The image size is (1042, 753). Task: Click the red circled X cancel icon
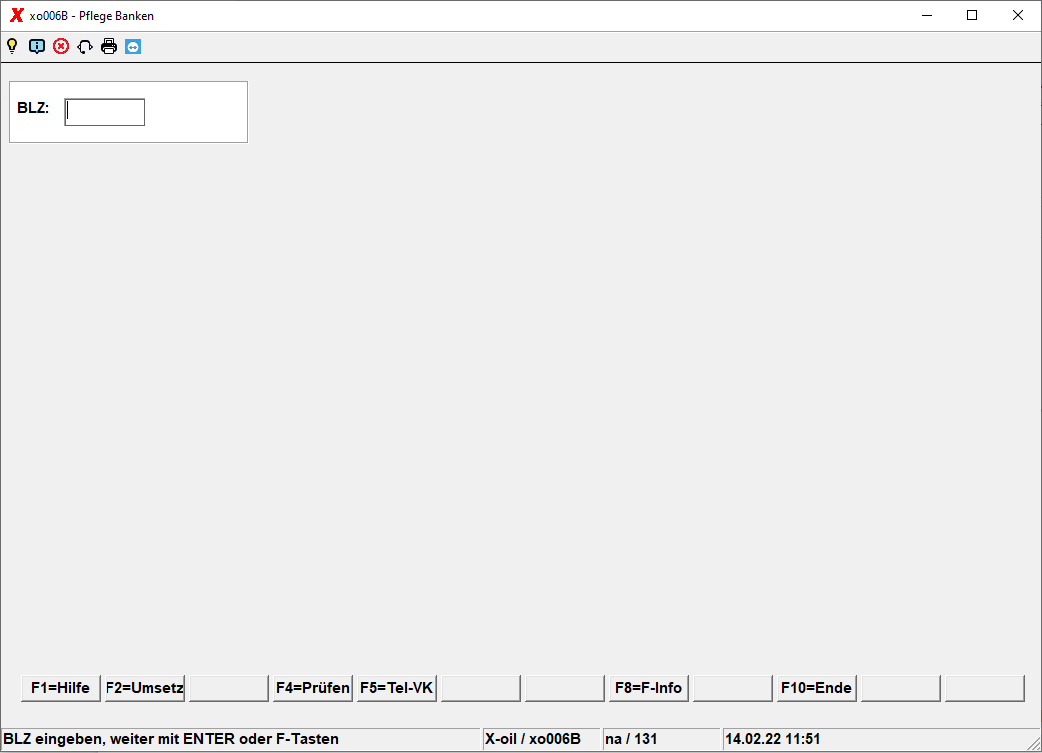point(61,47)
